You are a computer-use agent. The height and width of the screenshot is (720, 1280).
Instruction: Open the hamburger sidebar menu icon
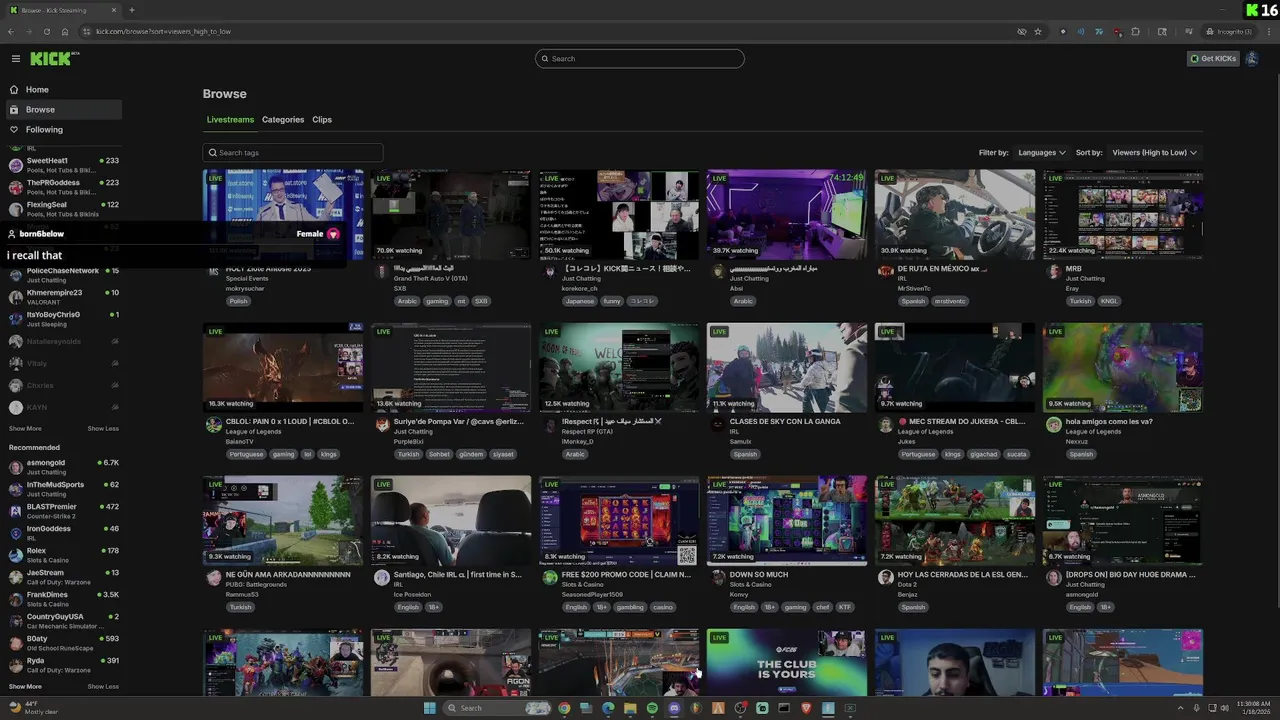pos(15,59)
